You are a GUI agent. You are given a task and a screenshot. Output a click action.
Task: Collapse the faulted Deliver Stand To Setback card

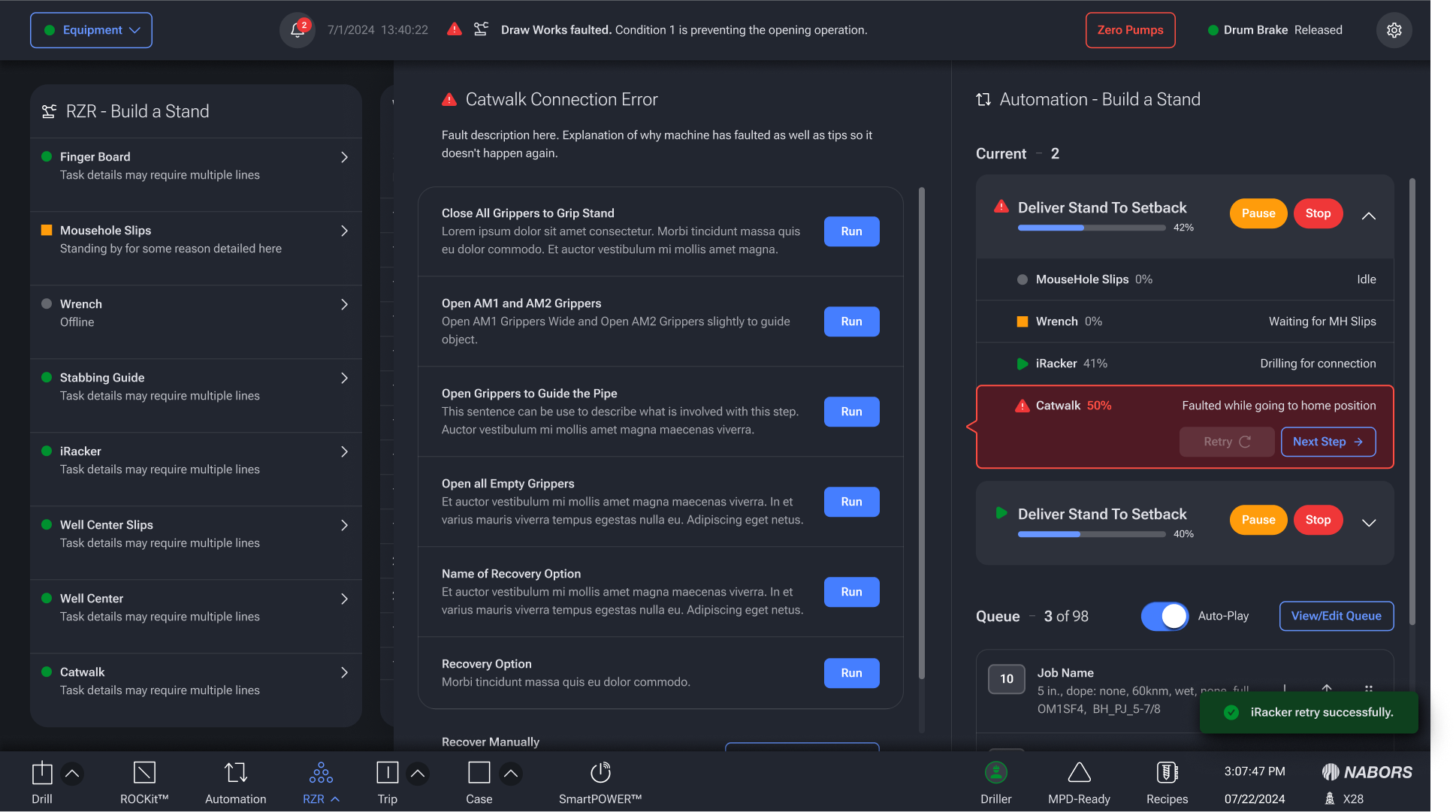coord(1368,216)
